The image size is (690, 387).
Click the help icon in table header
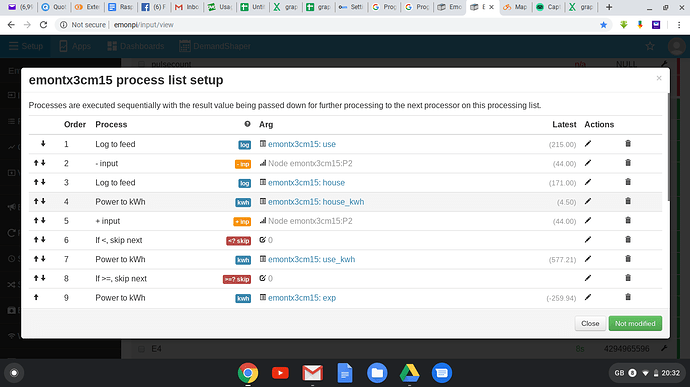pyautogui.click(x=247, y=124)
